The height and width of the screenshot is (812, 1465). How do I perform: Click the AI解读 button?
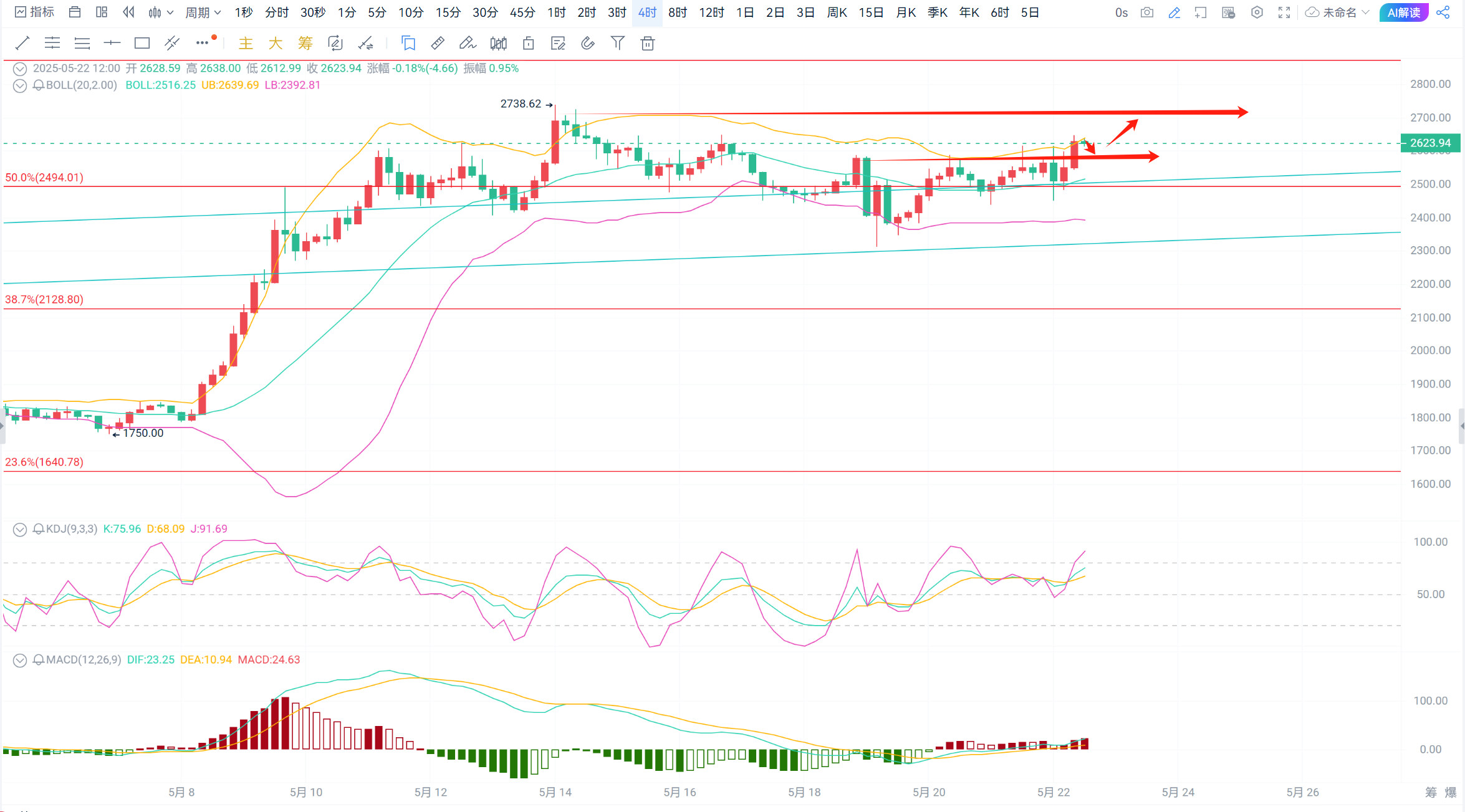(x=1404, y=12)
